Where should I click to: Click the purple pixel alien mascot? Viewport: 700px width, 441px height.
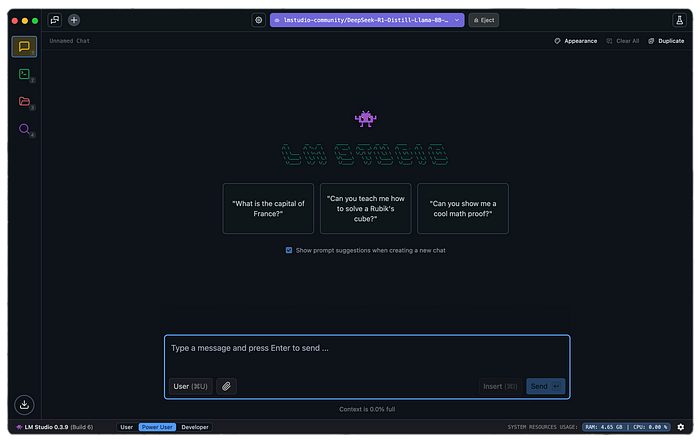pyautogui.click(x=366, y=119)
